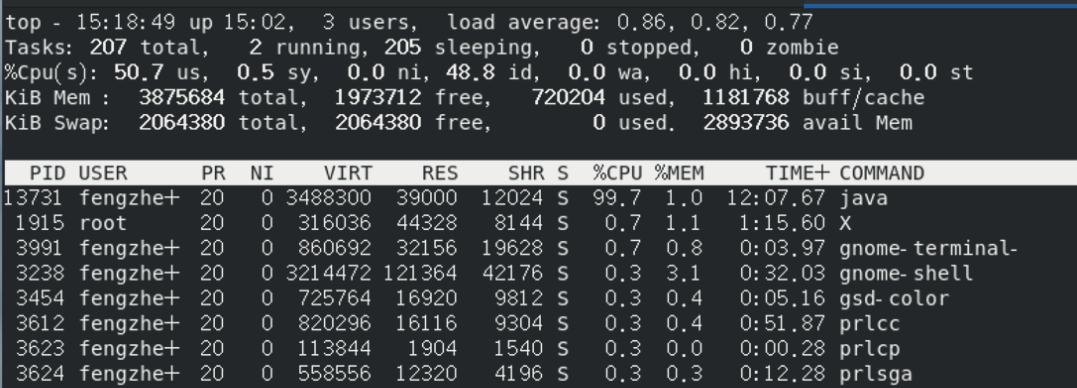Select the X process command name
Screen dimensions: 1077x388
coord(846,223)
